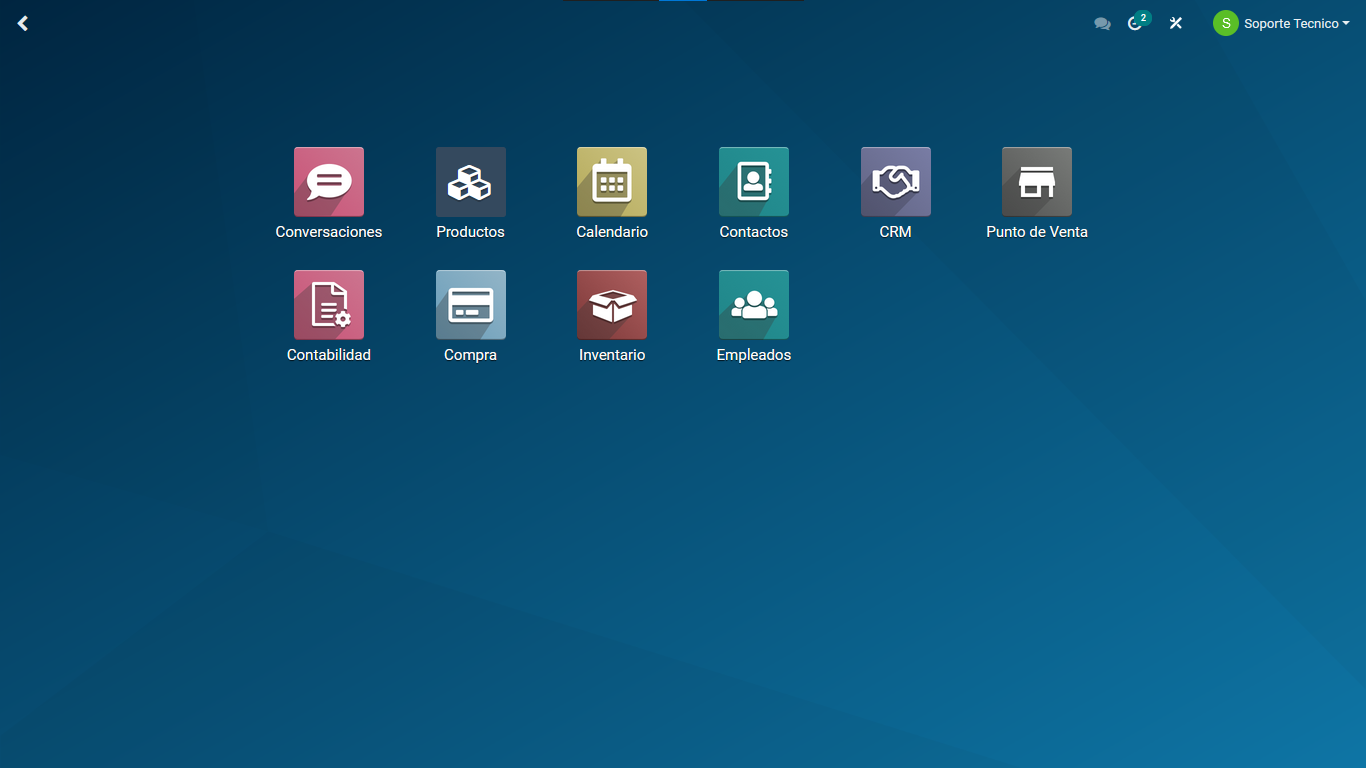Go back using the left chevron arrow
This screenshot has width=1366, height=768.
point(23,23)
